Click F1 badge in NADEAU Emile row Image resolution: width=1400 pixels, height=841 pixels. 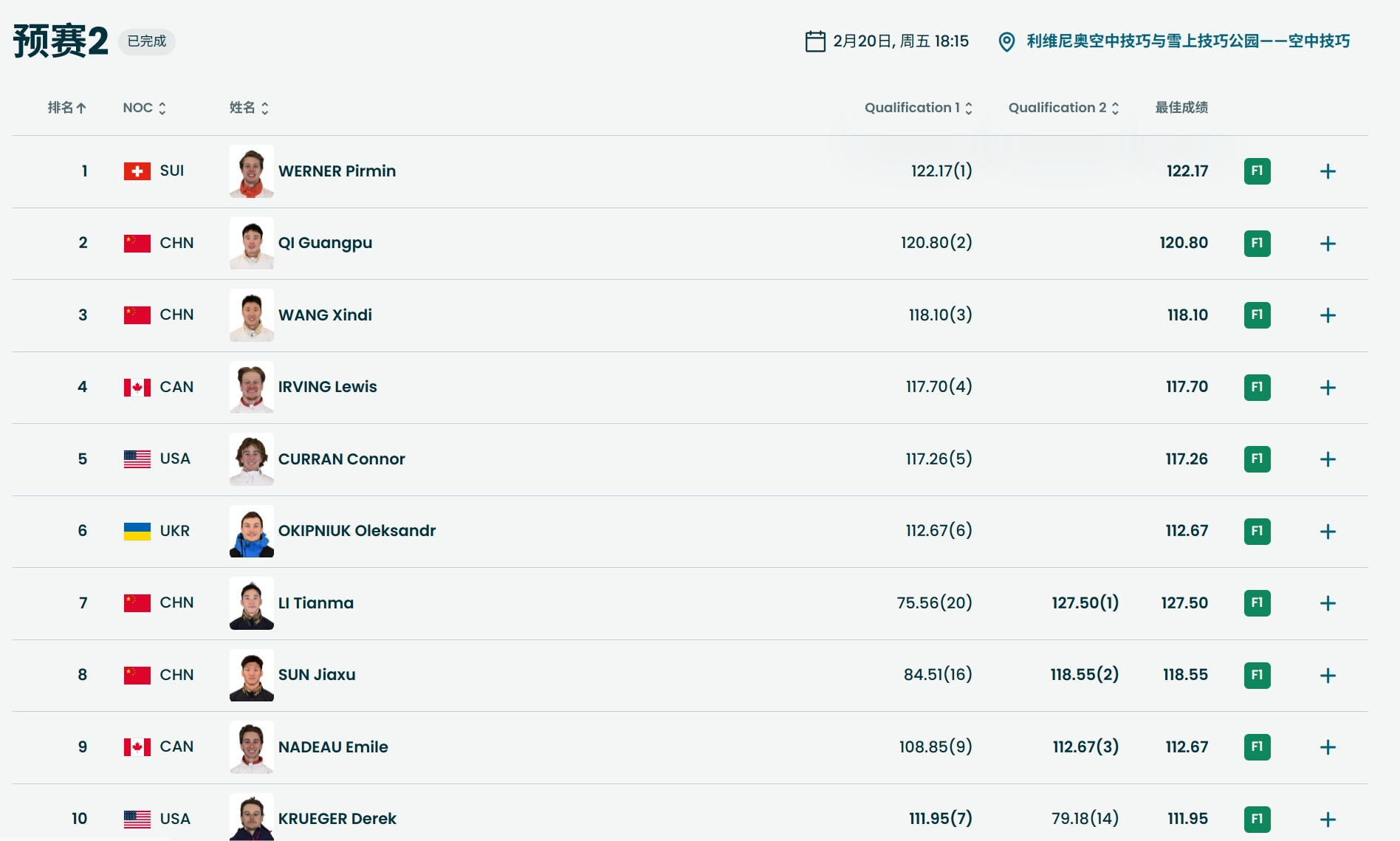pos(1257,747)
